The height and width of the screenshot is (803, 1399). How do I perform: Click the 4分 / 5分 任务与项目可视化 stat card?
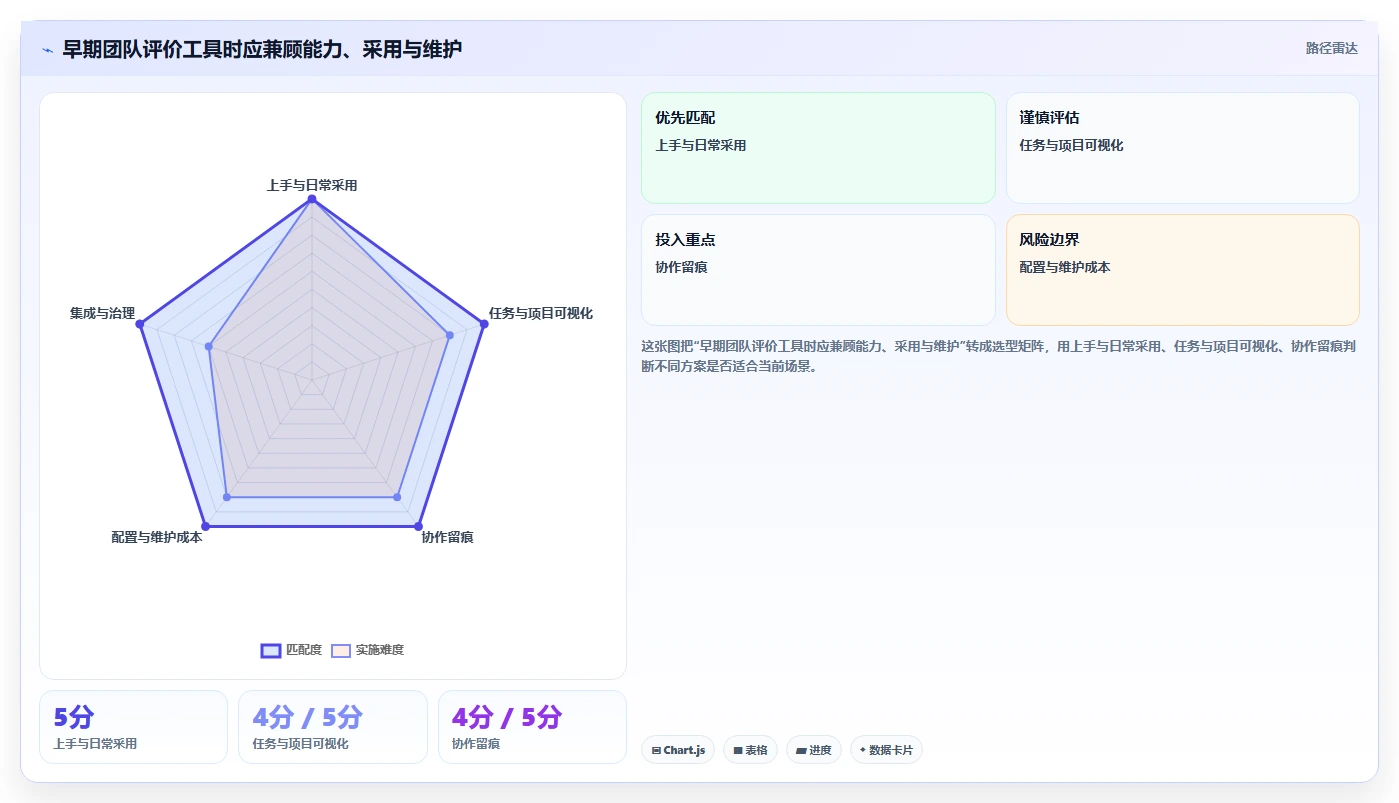[333, 727]
